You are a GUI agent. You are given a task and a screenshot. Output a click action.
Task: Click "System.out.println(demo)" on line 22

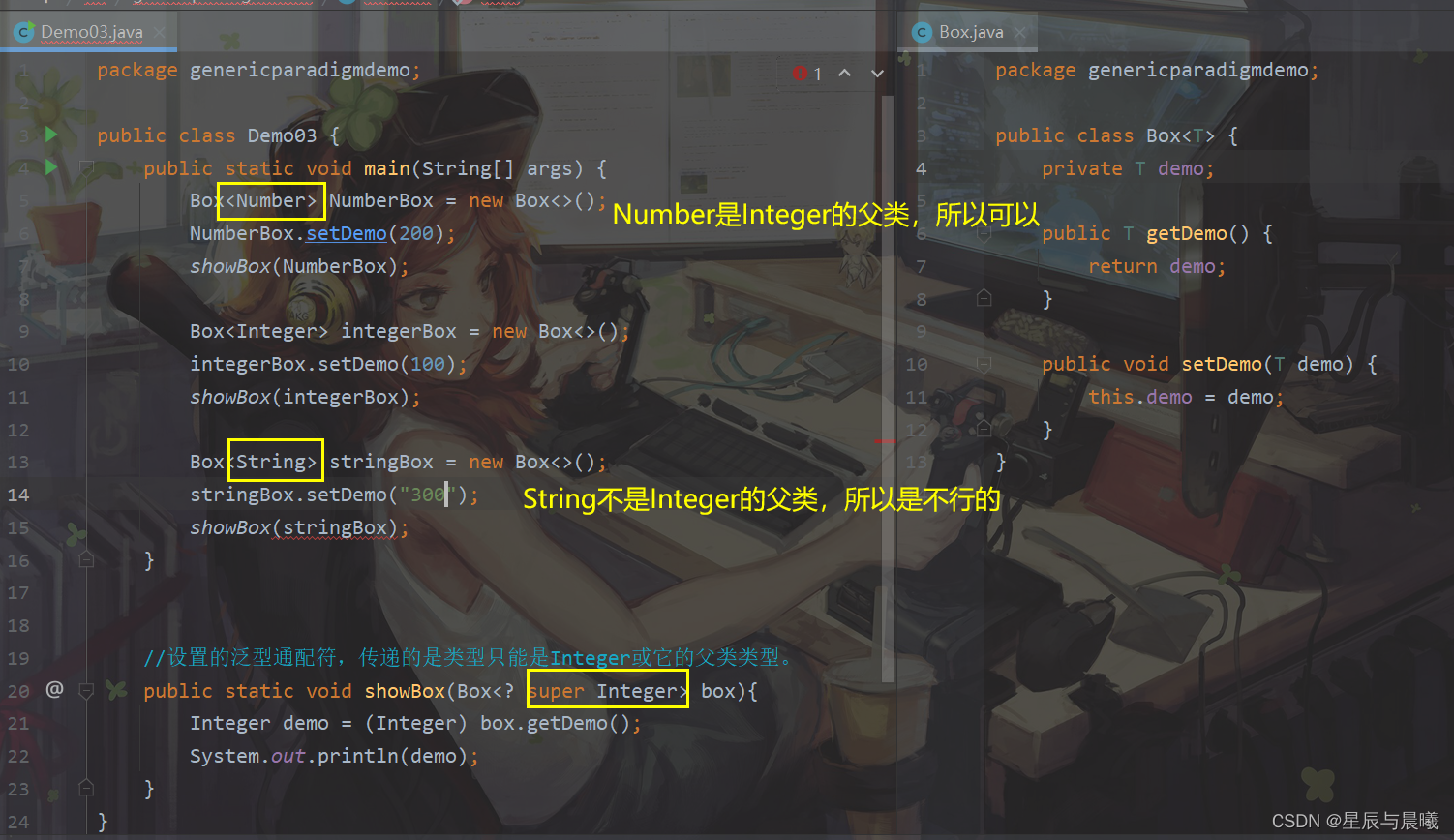coord(328,756)
